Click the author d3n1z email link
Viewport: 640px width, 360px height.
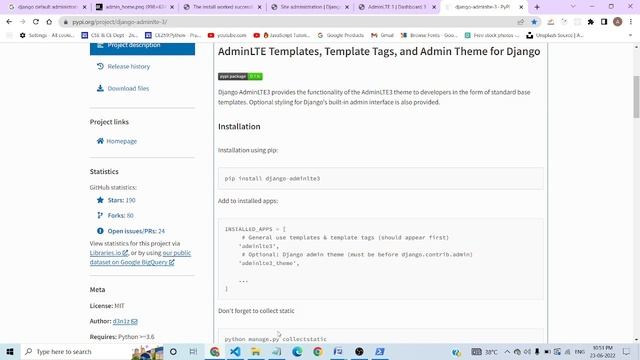pos(125,321)
